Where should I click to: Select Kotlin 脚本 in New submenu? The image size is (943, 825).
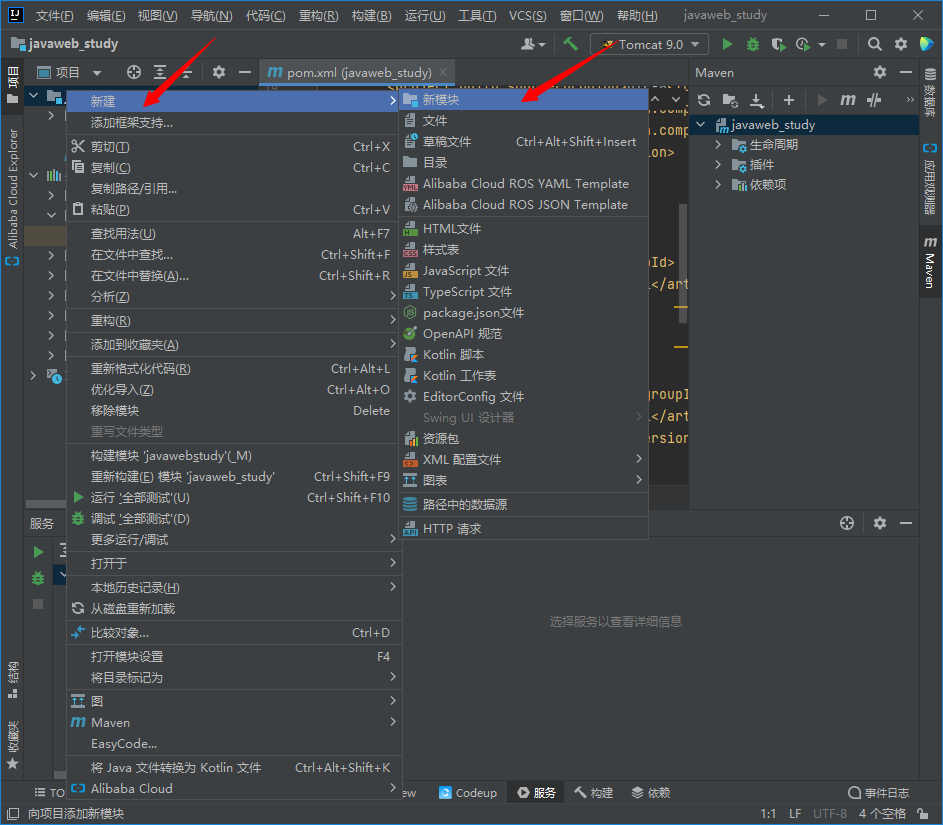click(x=524, y=354)
